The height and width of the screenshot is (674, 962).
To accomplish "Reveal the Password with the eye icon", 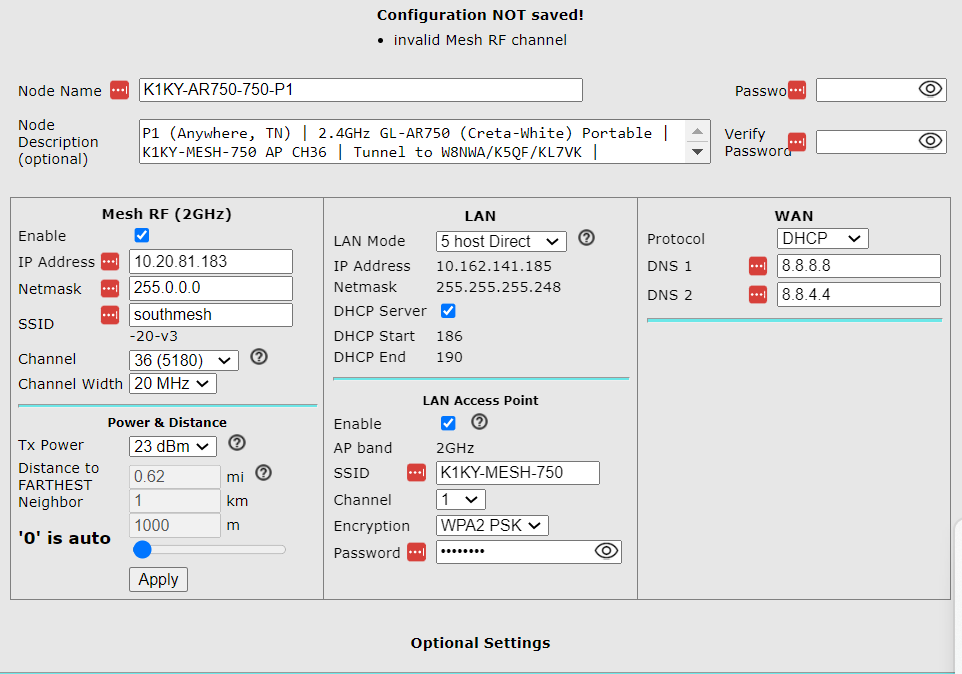I will pyautogui.click(x=931, y=90).
